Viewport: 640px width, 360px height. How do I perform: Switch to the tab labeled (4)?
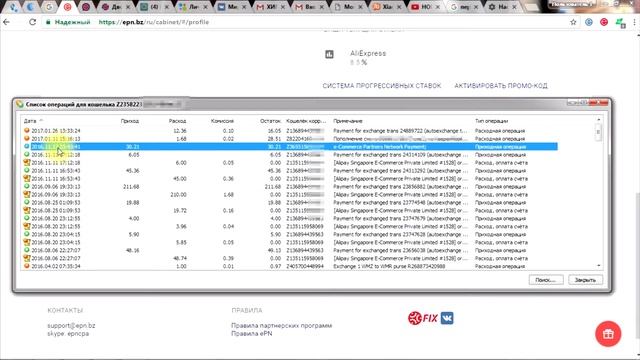coord(154,7)
